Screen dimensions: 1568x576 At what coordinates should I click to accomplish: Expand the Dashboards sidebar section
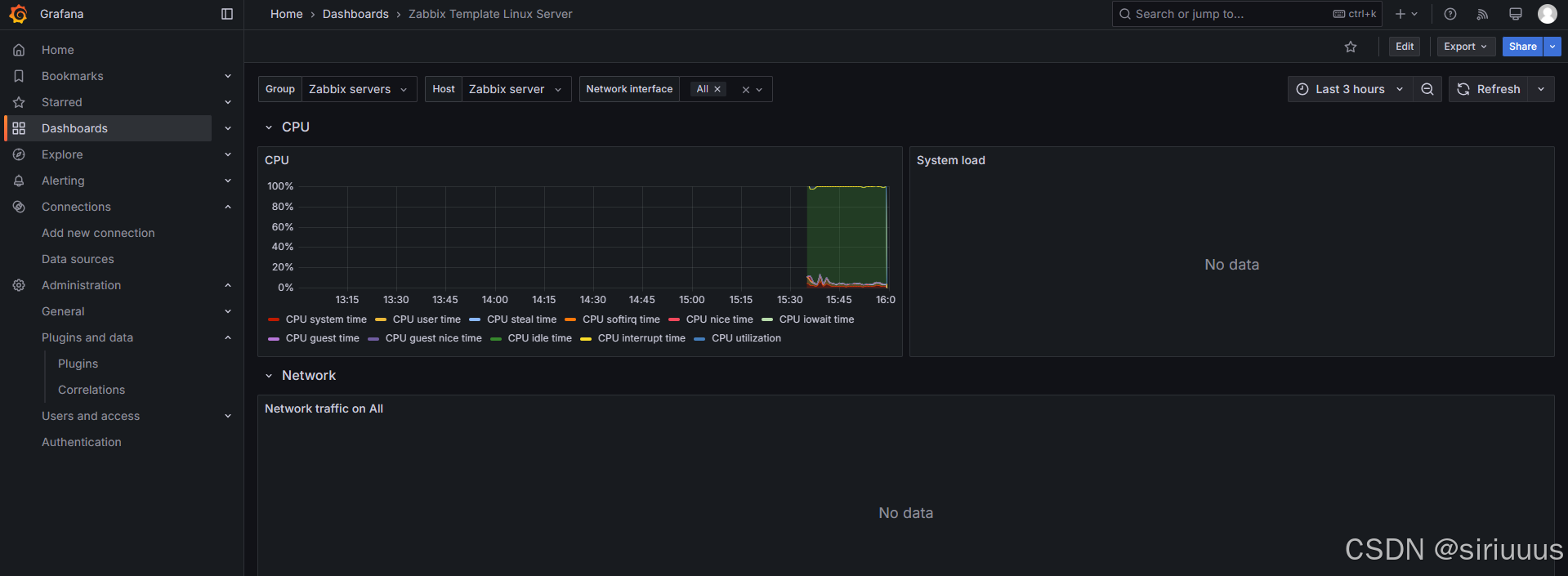point(228,128)
